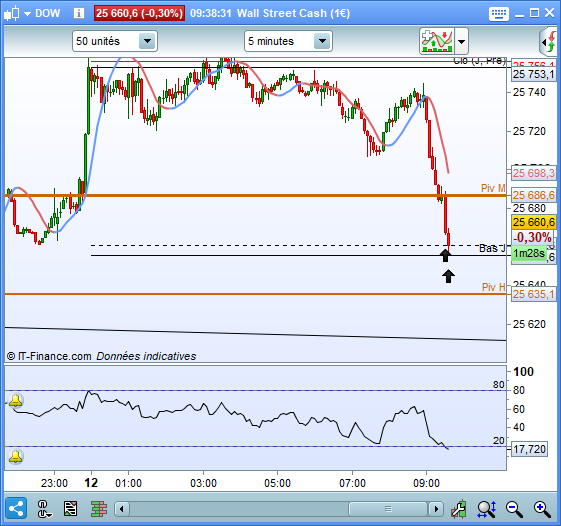Open the on-screen keyboard shortcuts icon
Screen dimensions: 561x526
[x=498, y=14]
